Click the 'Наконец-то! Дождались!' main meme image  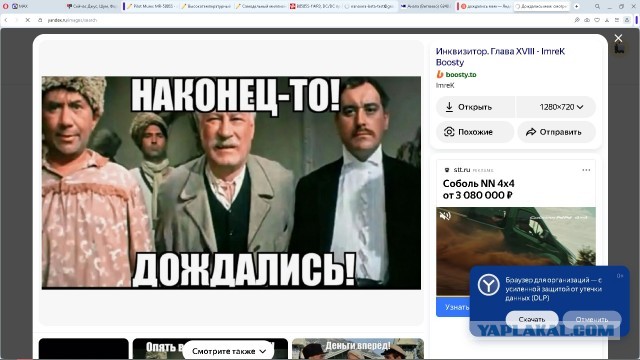[231, 183]
